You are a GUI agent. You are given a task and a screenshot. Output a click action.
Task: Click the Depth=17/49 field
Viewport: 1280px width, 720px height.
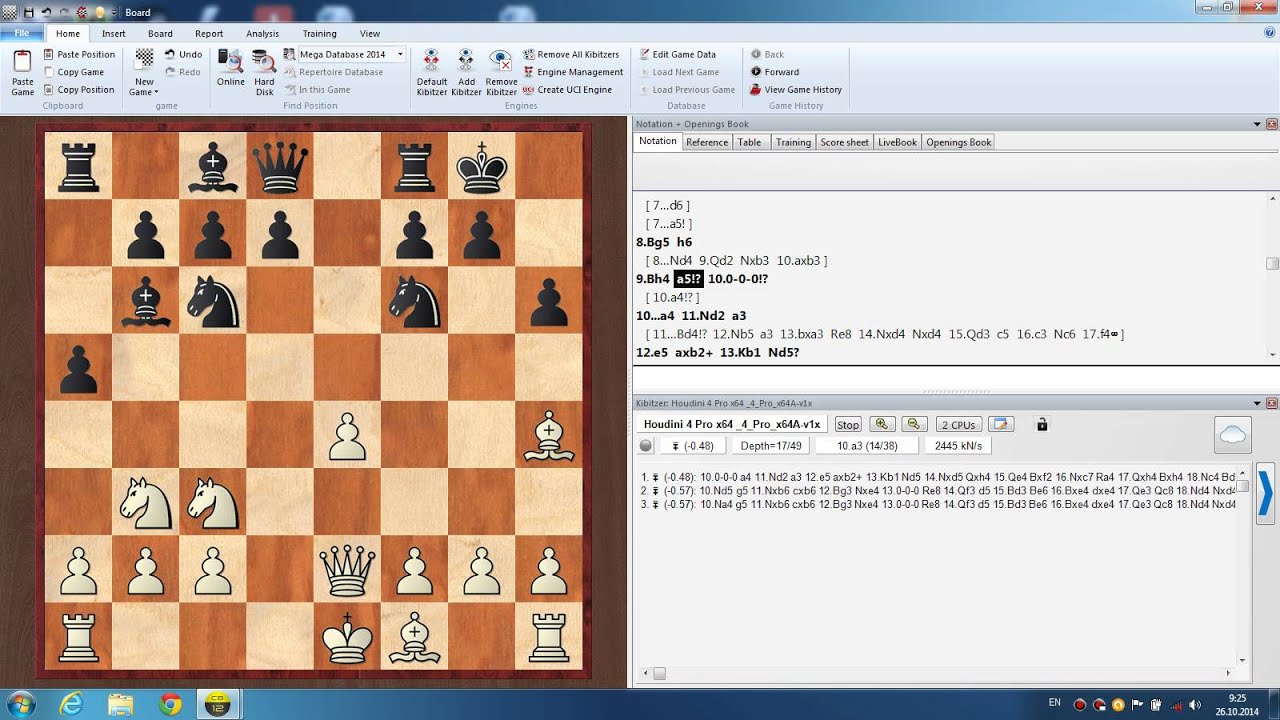[x=770, y=446]
